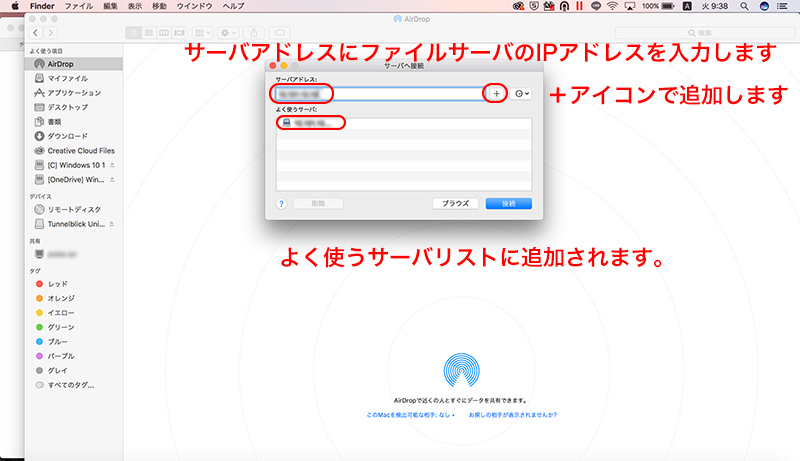Open help with the ? button
800x461 pixels.
pos(281,203)
